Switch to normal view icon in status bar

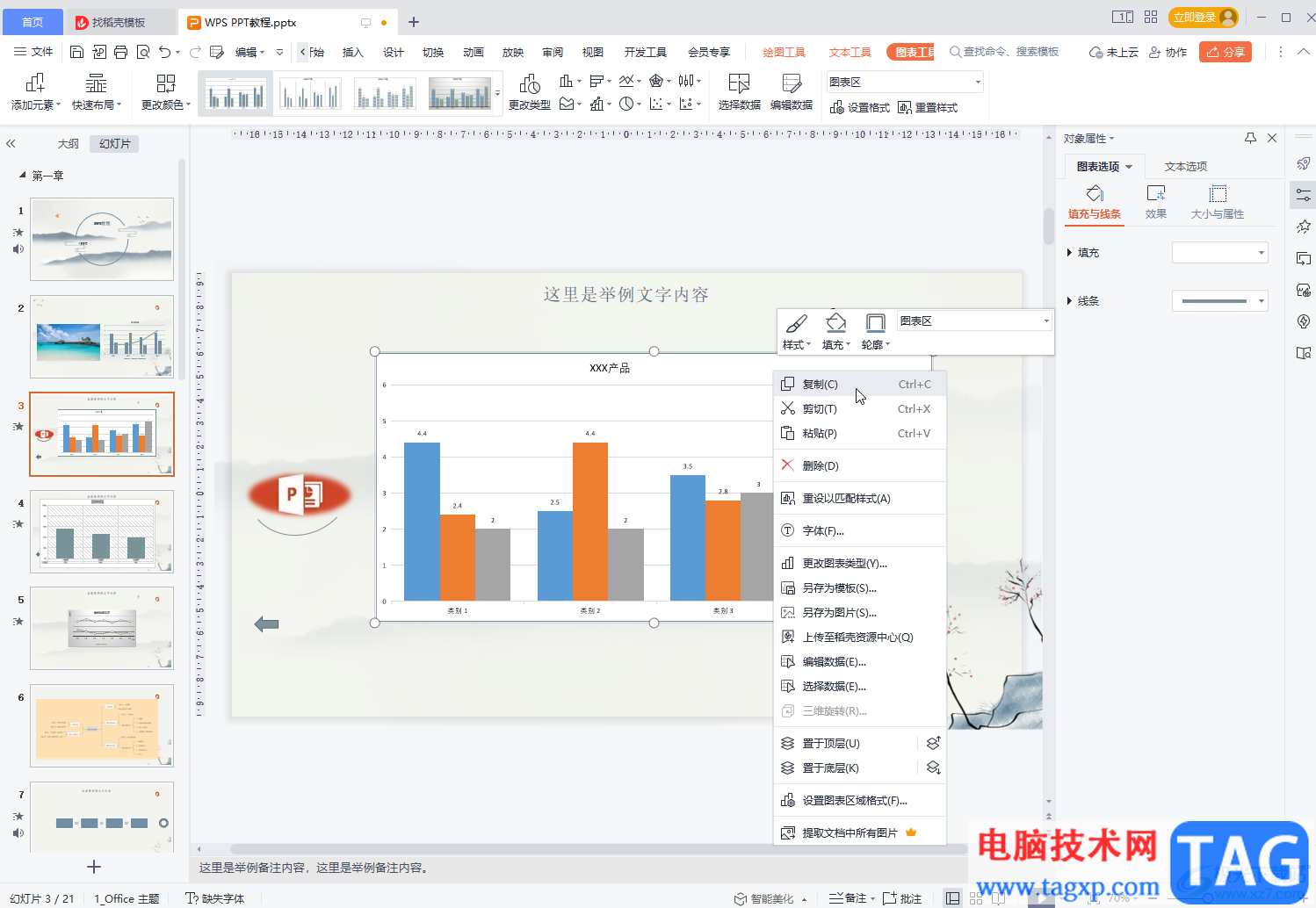click(952, 898)
